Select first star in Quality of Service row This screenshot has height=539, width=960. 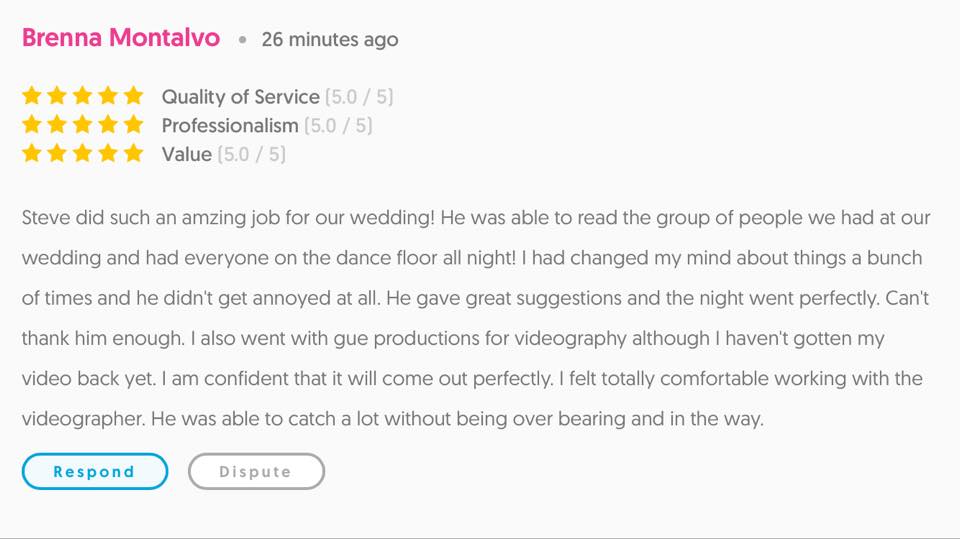coord(32,96)
